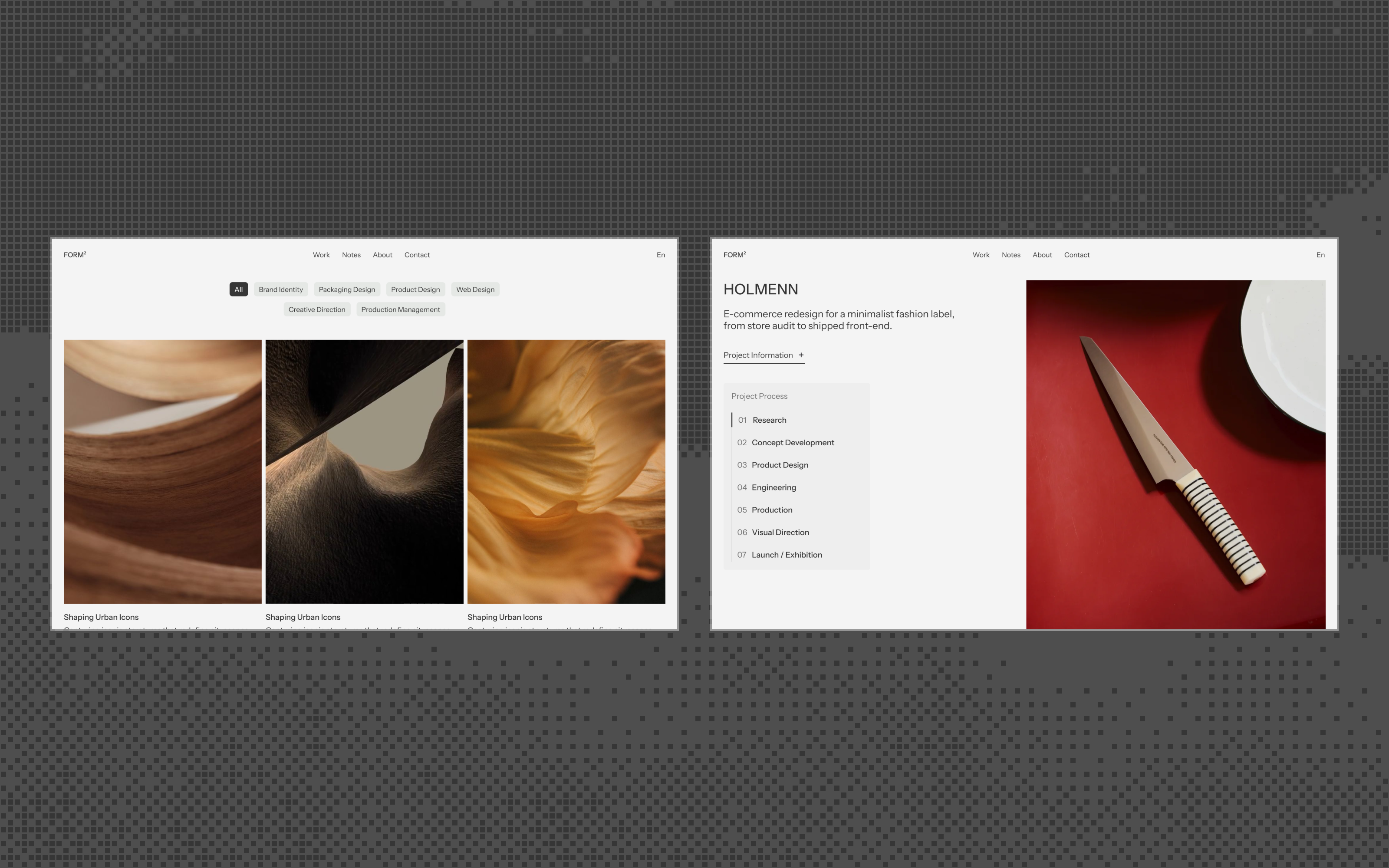1389x868 pixels.
Task: Open Work in right window nav
Action: coord(981,255)
